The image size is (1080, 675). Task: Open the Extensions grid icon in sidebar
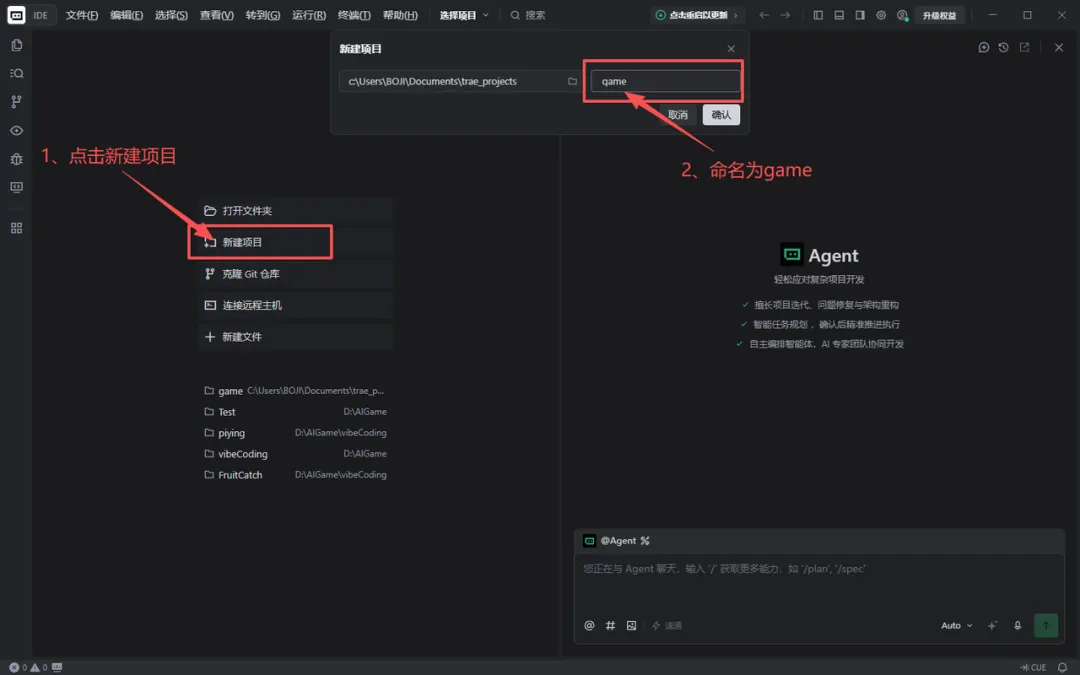(x=17, y=228)
